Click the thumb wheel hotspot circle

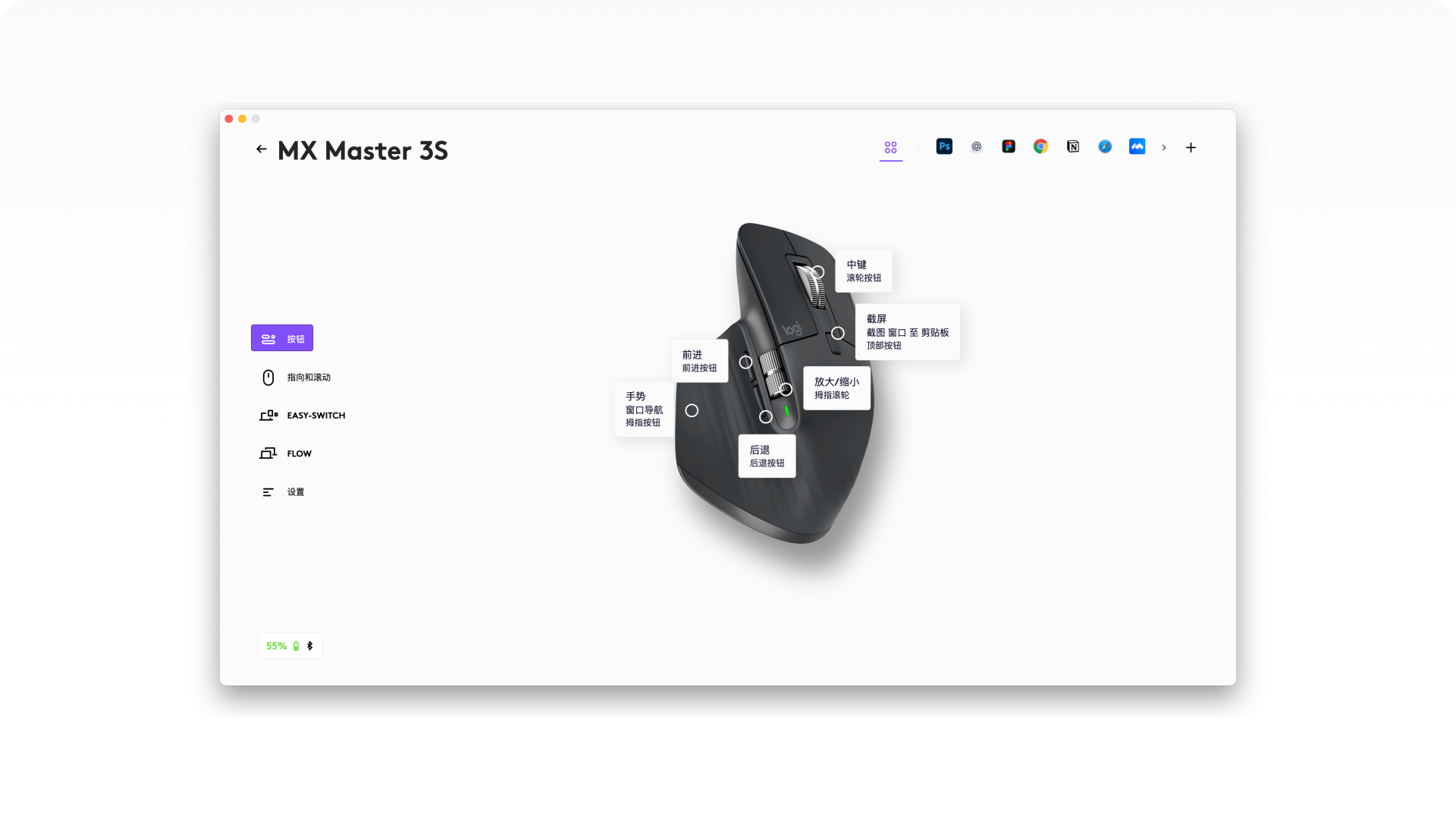[786, 389]
